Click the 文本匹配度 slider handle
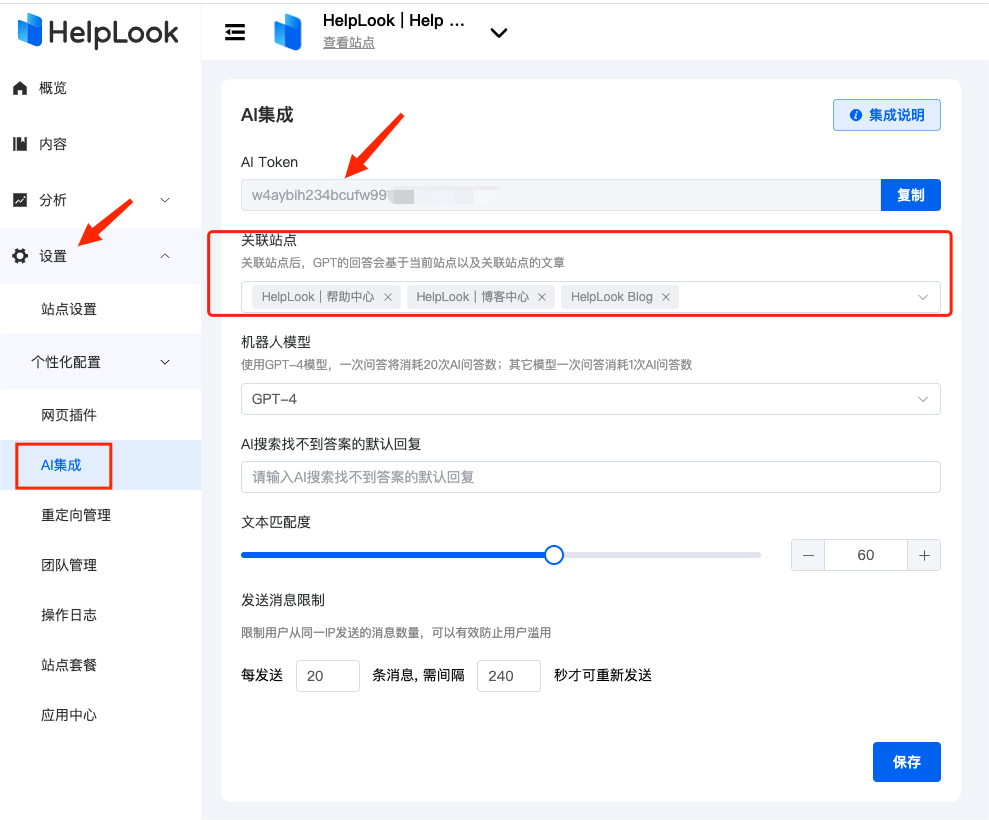The image size is (989, 820). [x=554, y=555]
